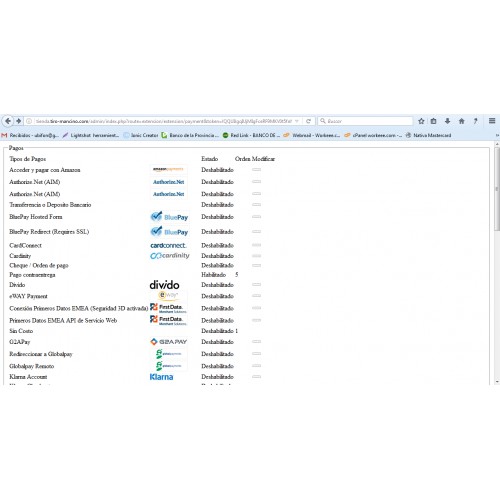Image resolution: width=500 pixels, height=500 pixels.
Task: Click Modificar button for BluePay Hosted Form
Action: [x=256, y=217]
